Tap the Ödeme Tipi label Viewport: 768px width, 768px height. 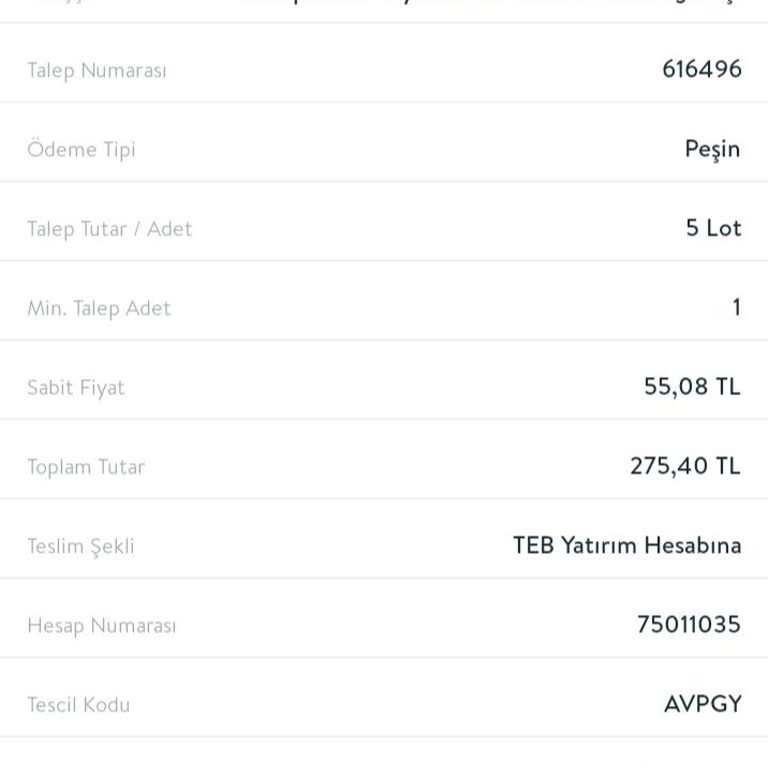(x=81, y=149)
